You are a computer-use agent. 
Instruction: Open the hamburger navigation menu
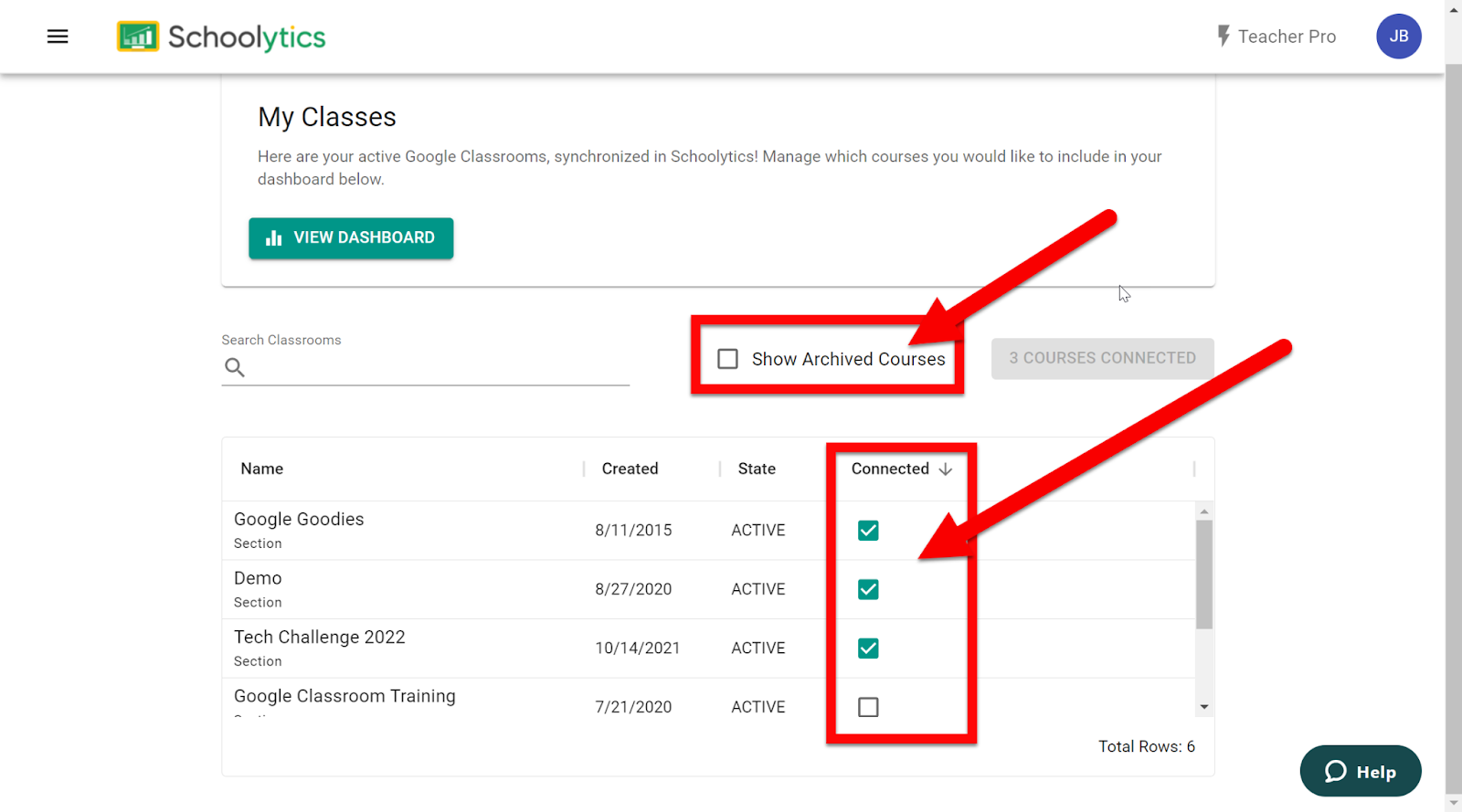tap(58, 37)
